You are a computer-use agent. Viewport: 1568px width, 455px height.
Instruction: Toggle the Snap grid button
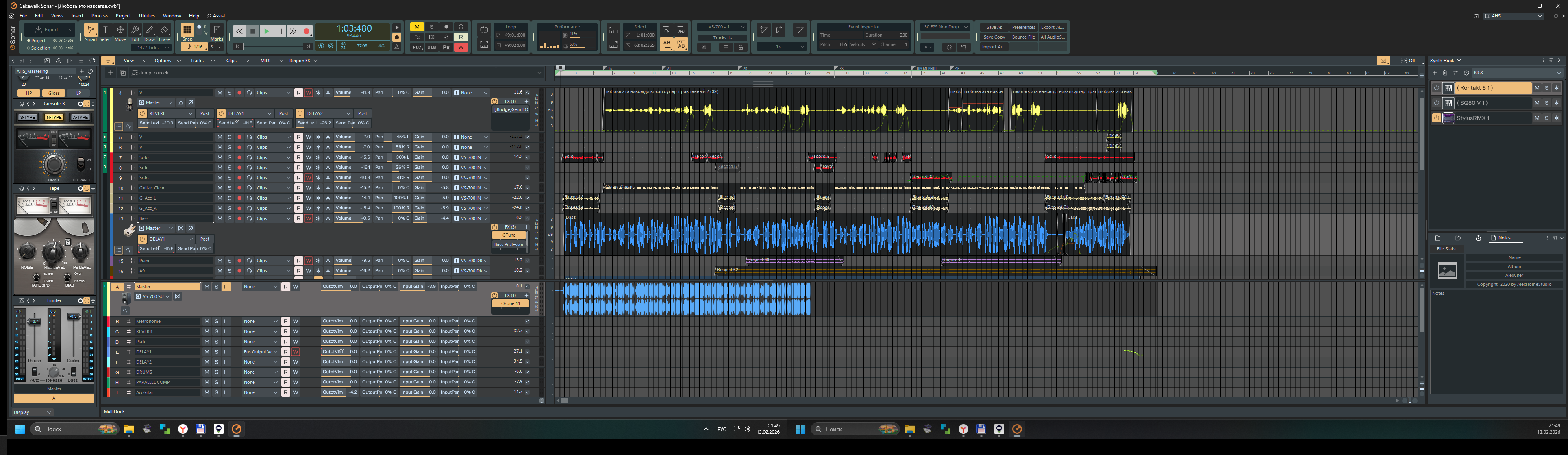(187, 30)
